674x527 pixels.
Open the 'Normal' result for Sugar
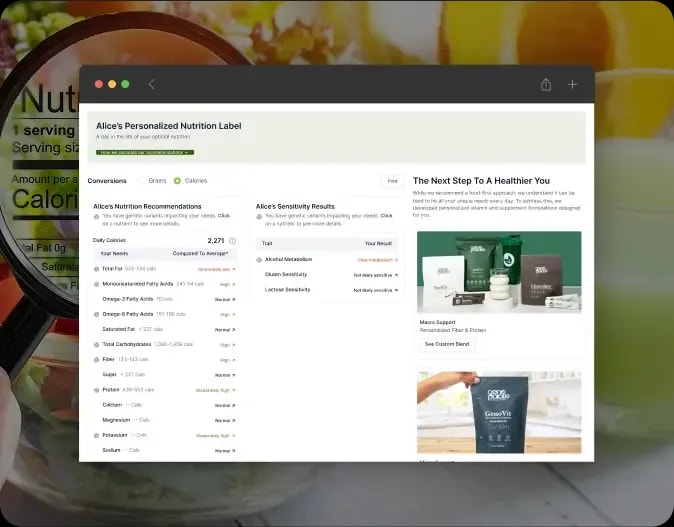click(x=225, y=375)
